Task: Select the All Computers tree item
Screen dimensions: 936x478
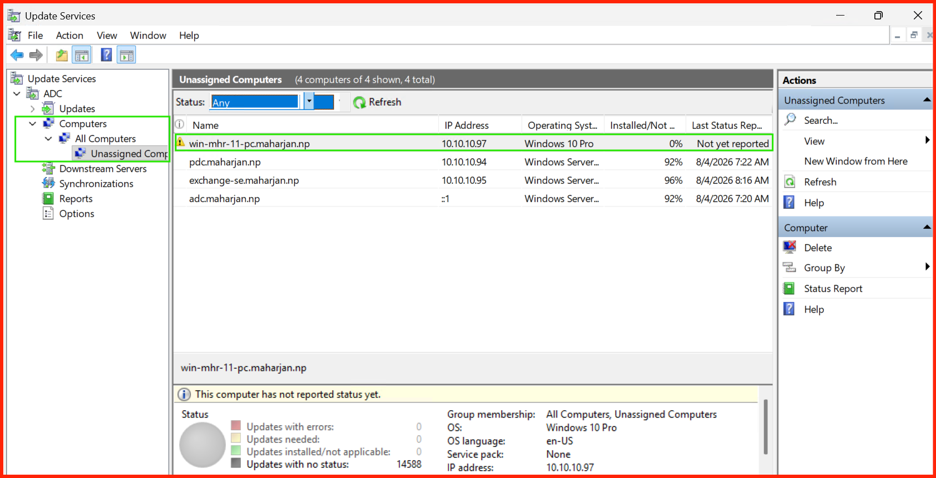Action: pyautogui.click(x=105, y=139)
